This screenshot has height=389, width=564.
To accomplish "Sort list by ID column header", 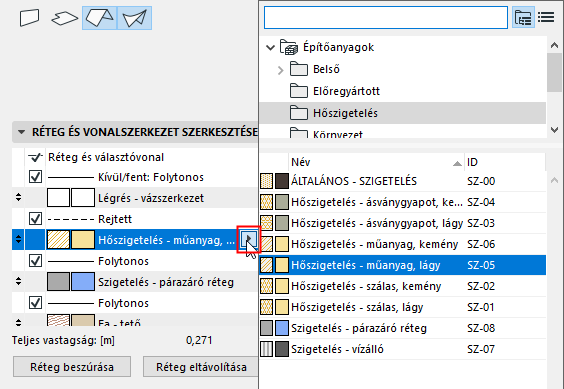I will (x=505, y=162).
